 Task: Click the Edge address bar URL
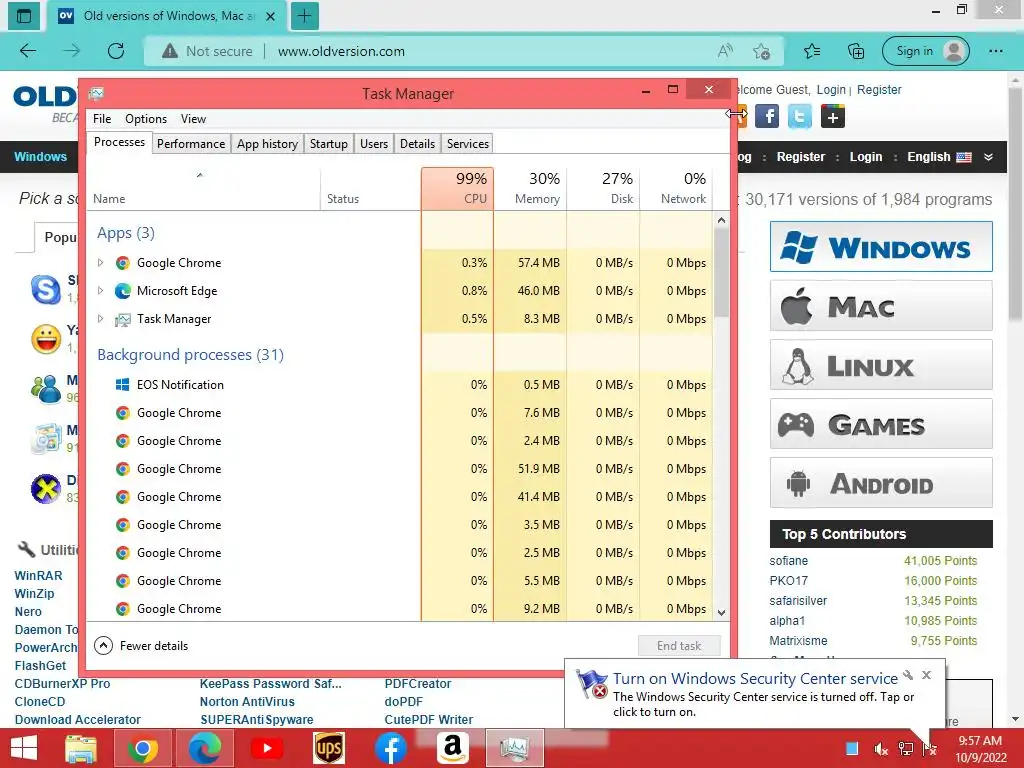pyautogui.click(x=341, y=51)
